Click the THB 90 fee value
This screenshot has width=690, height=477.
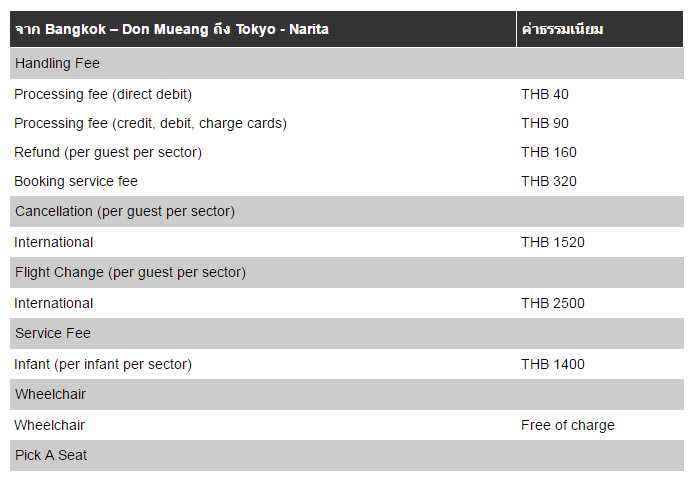(545, 123)
